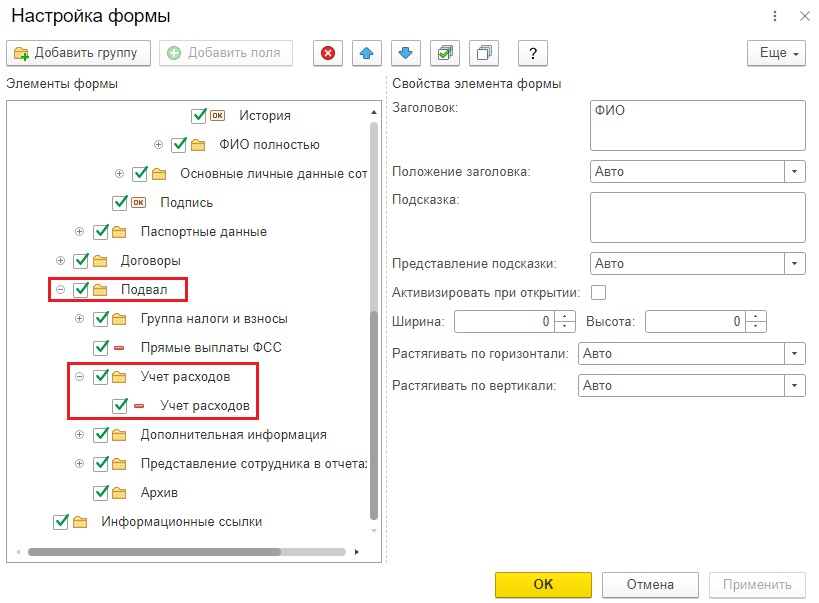Open the three-dot window menu
This screenshot has width=819, height=603.
tap(775, 16)
